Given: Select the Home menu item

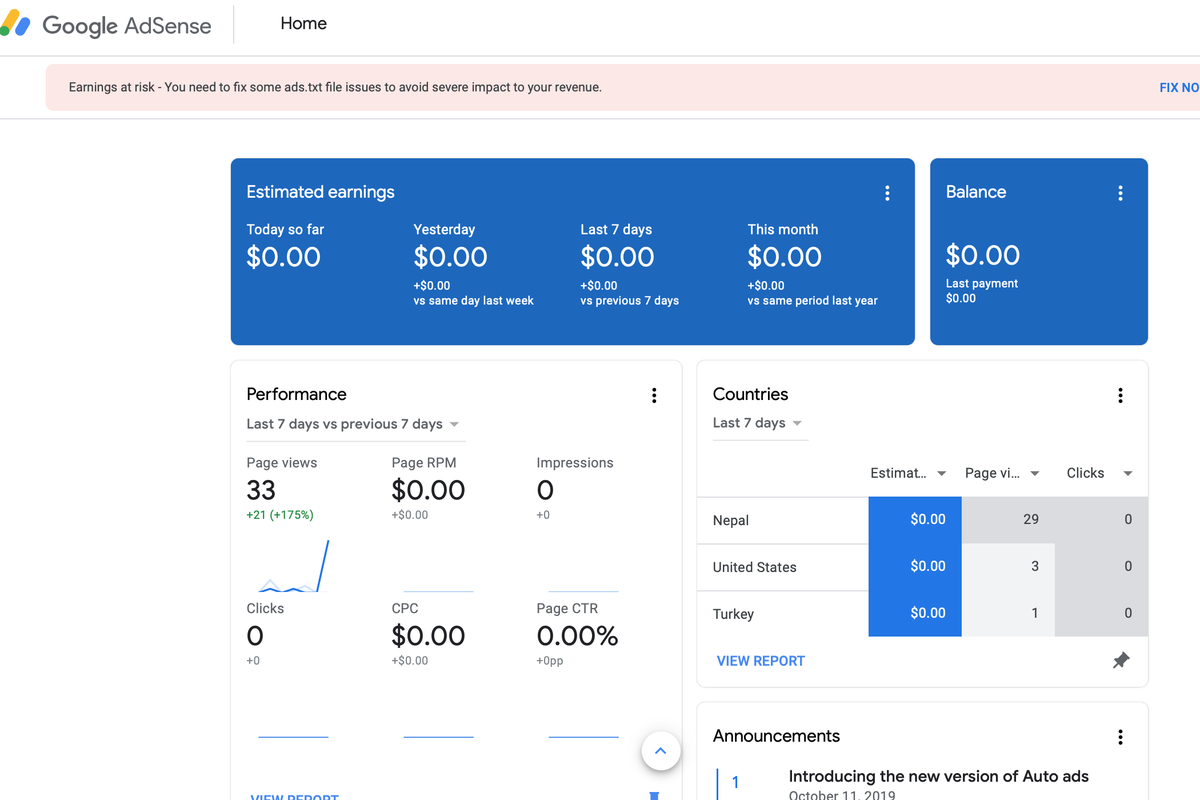Looking at the screenshot, I should 303,23.
